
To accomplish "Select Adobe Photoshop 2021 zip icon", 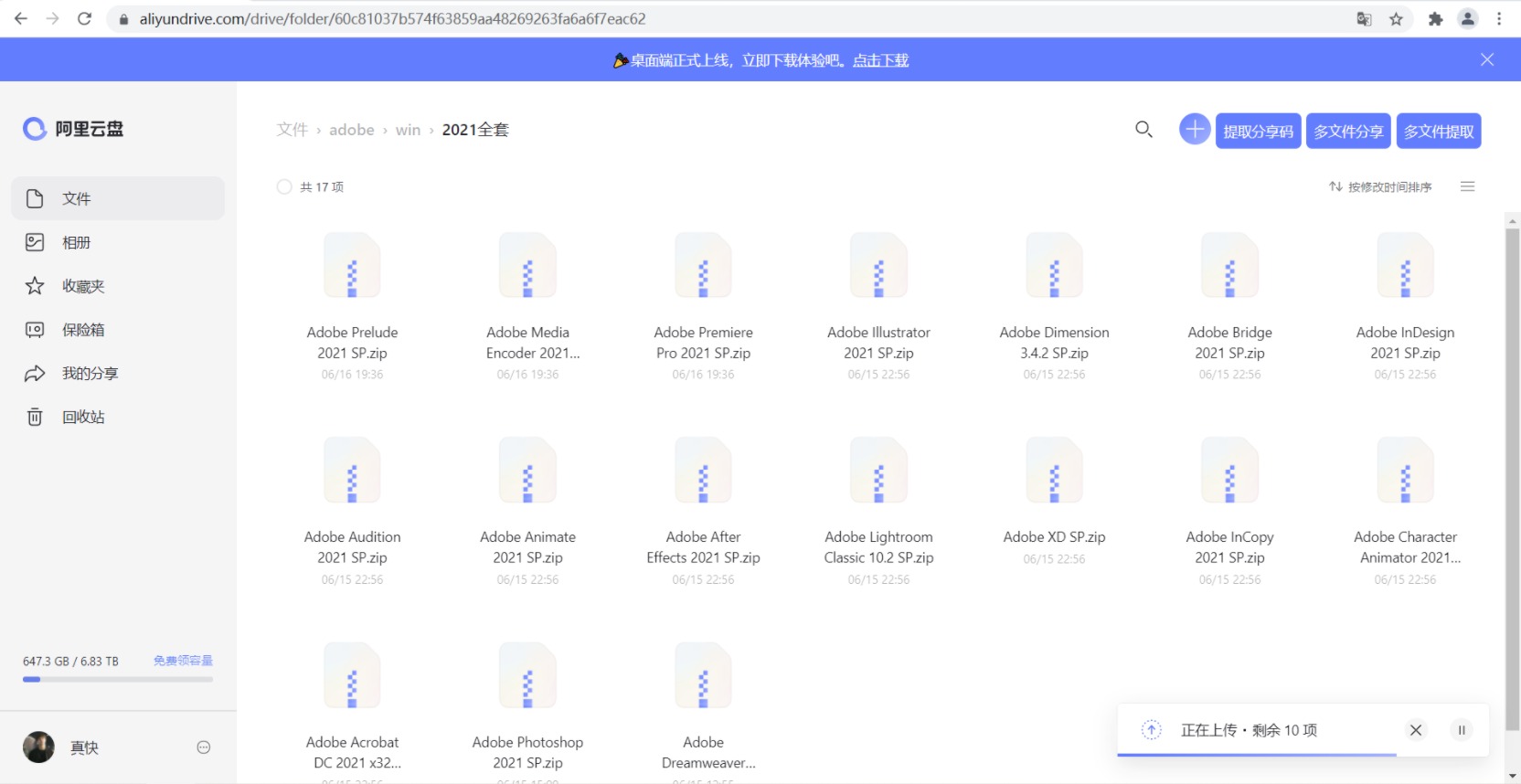I will (527, 676).
